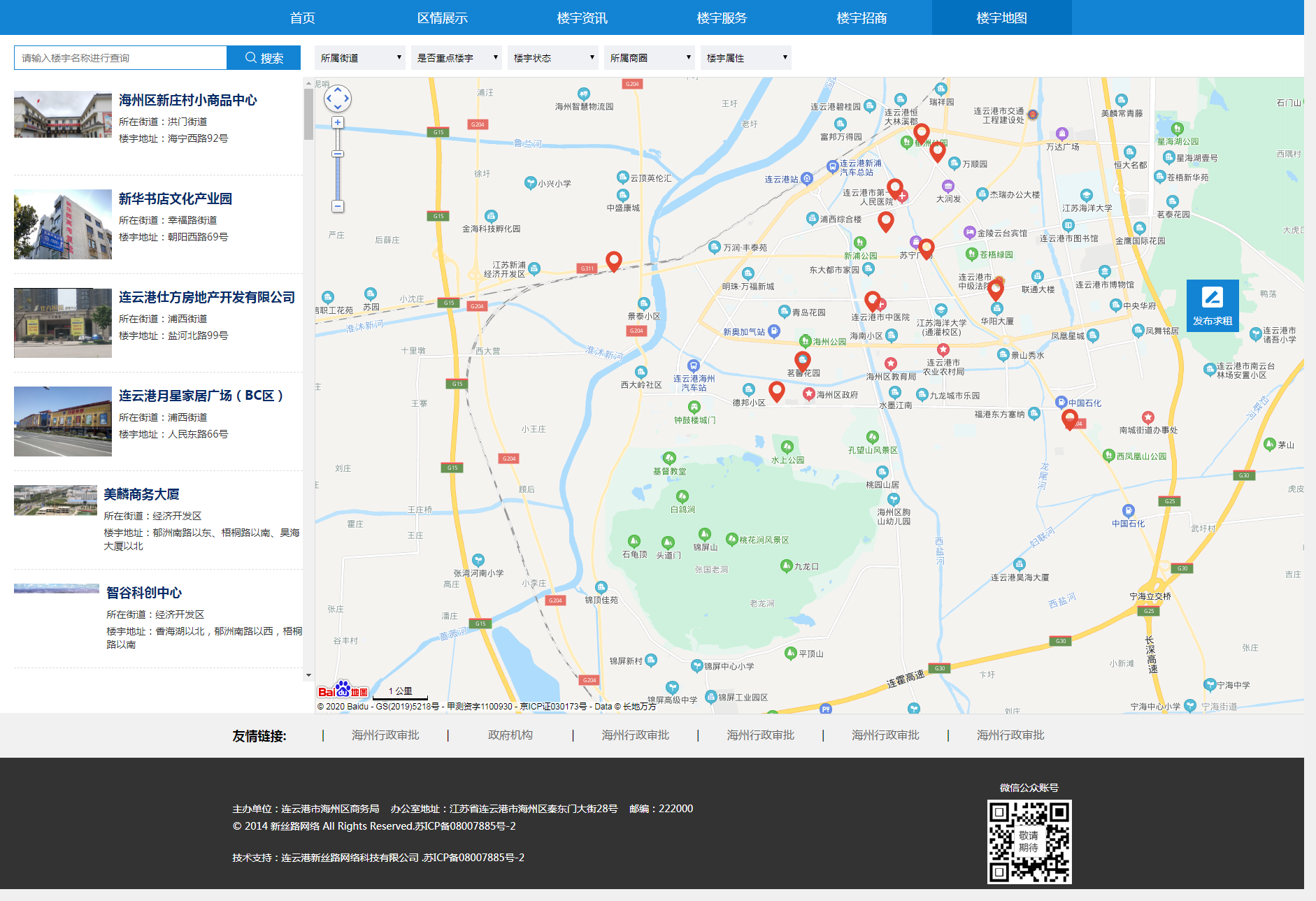
Task: Click the red marker beside 德邦小区
Action: [x=776, y=391]
